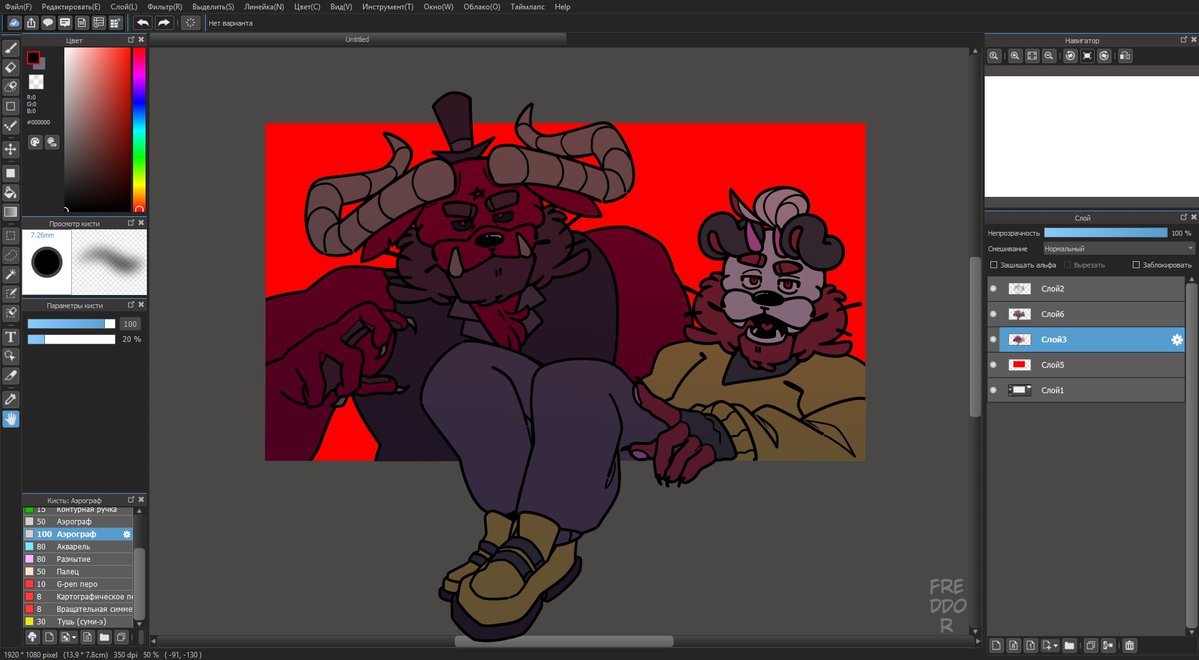Select the Eyedropper tool
Image resolution: width=1199 pixels, height=660 pixels.
(x=11, y=399)
